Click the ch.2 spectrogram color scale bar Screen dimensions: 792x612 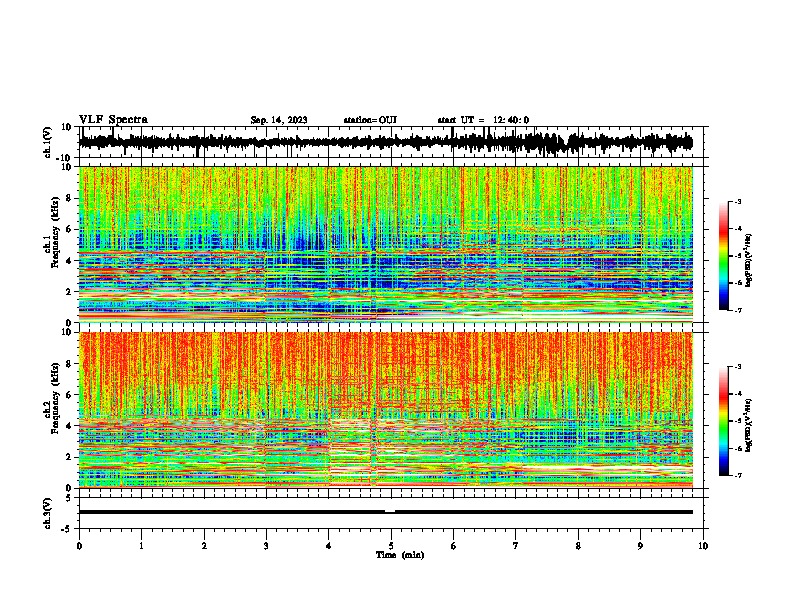(x=724, y=421)
